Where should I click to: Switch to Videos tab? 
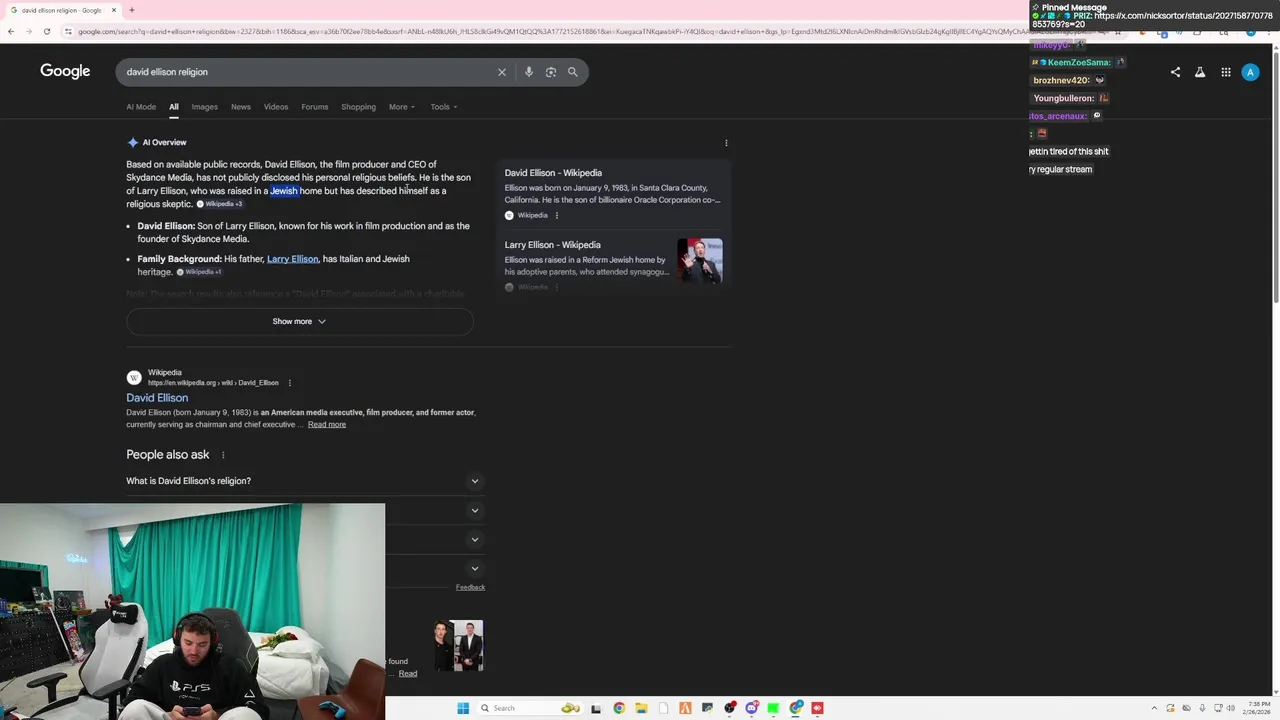pos(276,107)
